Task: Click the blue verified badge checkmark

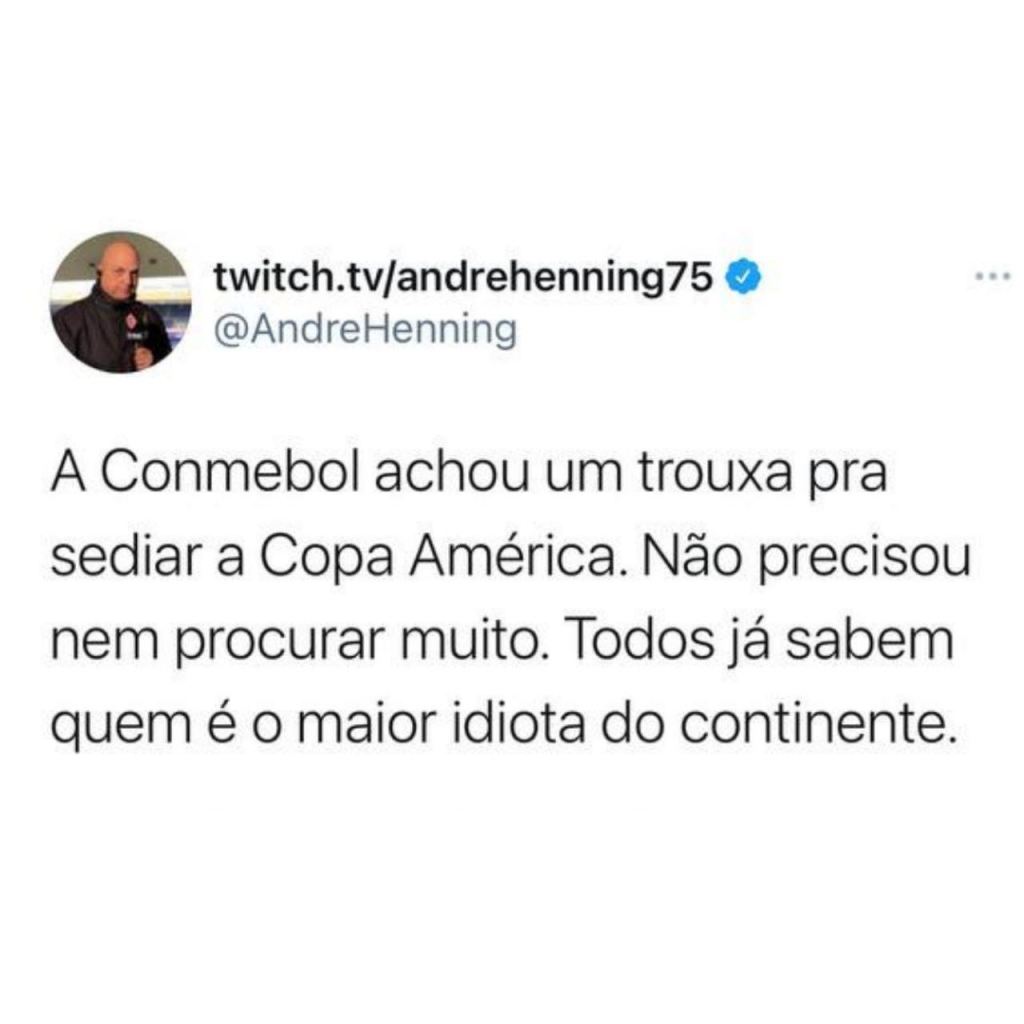Action: [744, 276]
